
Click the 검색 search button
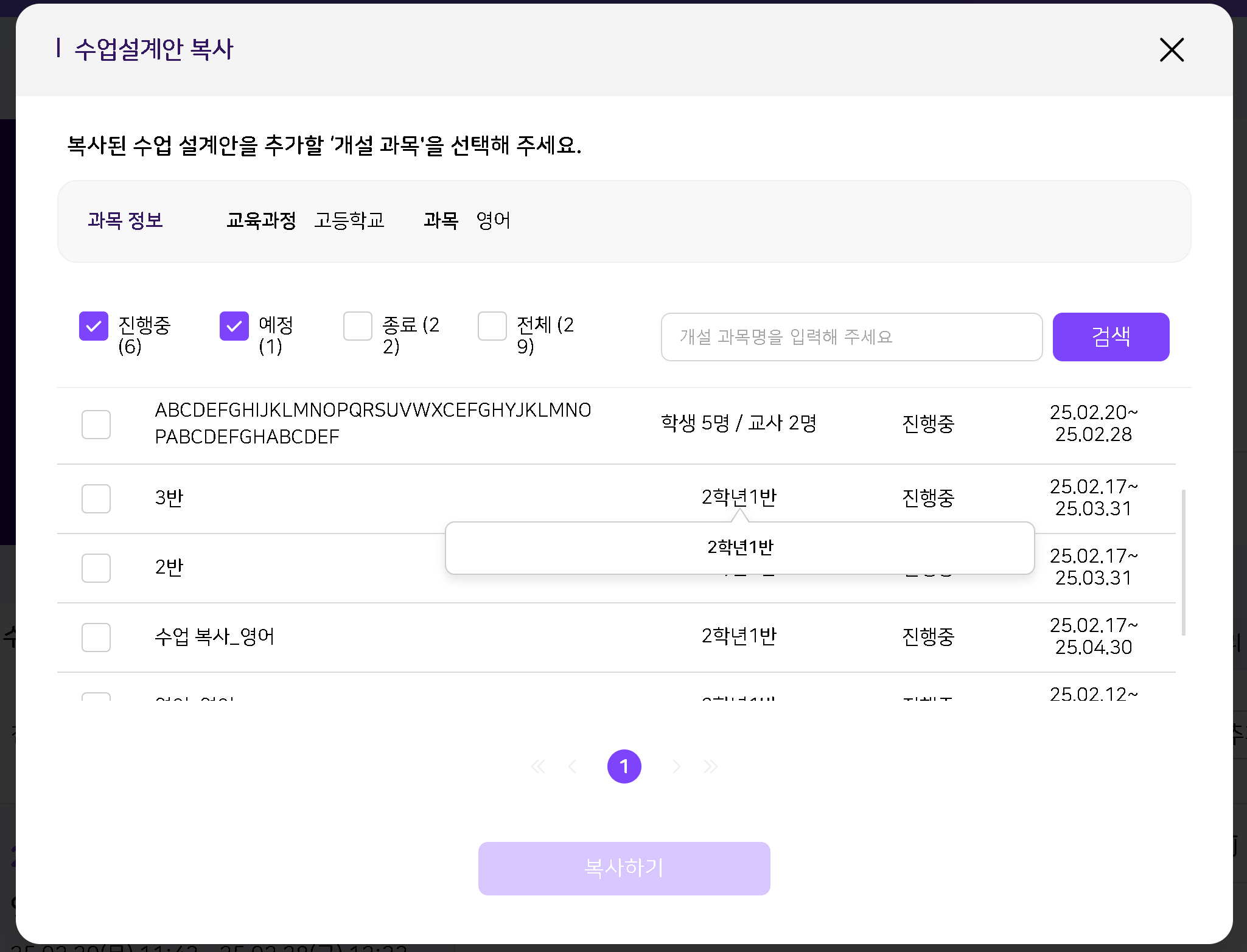coord(1111,337)
